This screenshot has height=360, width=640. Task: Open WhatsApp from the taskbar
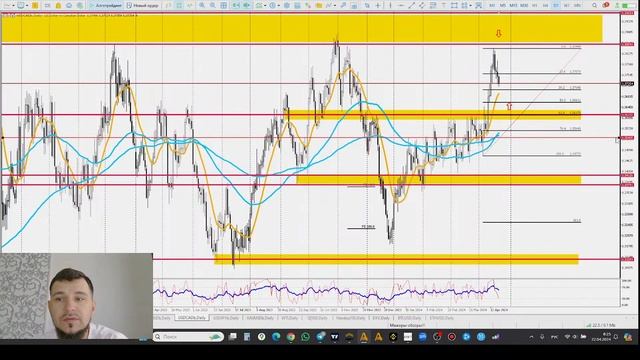(305, 337)
